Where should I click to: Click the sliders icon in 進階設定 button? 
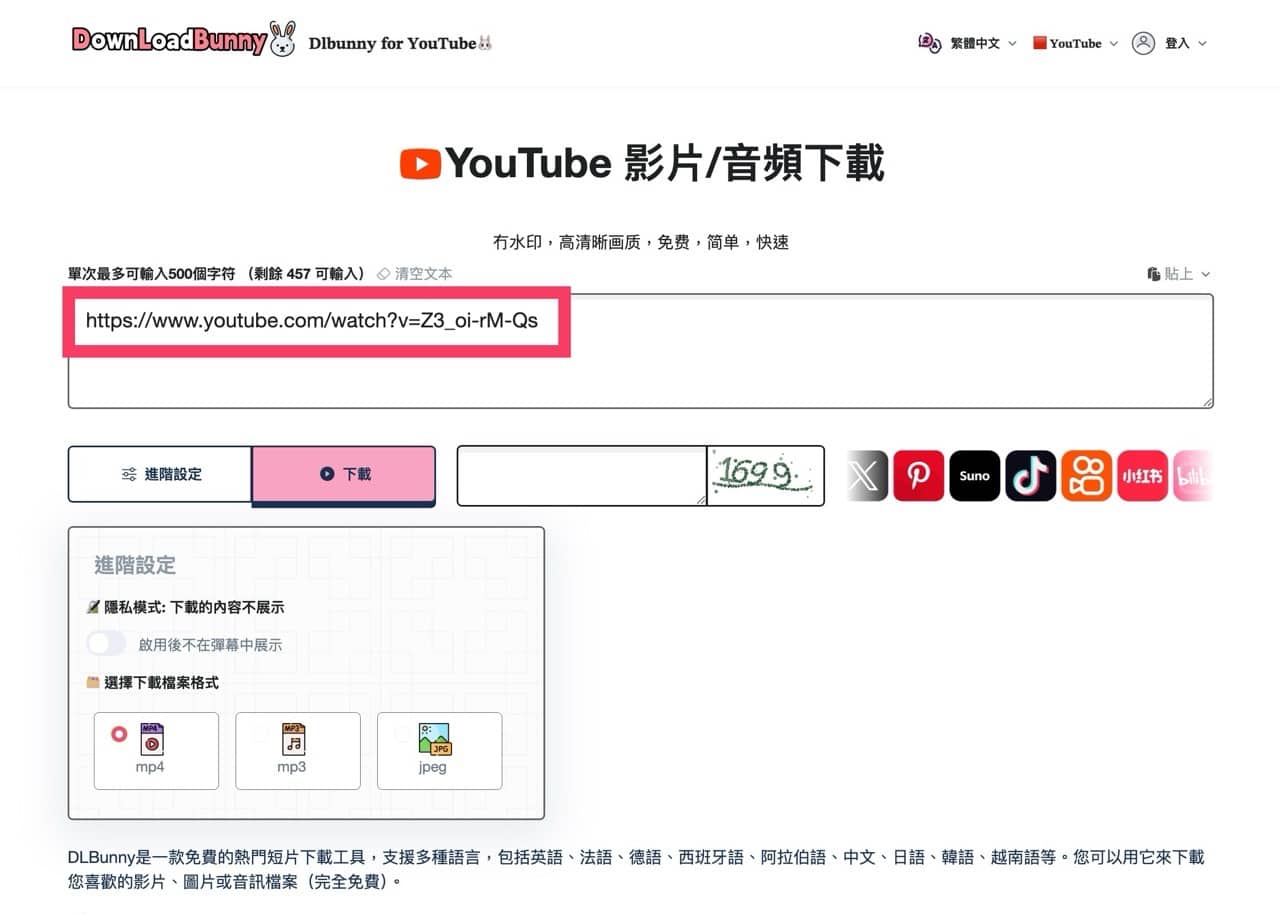pyautogui.click(x=129, y=474)
